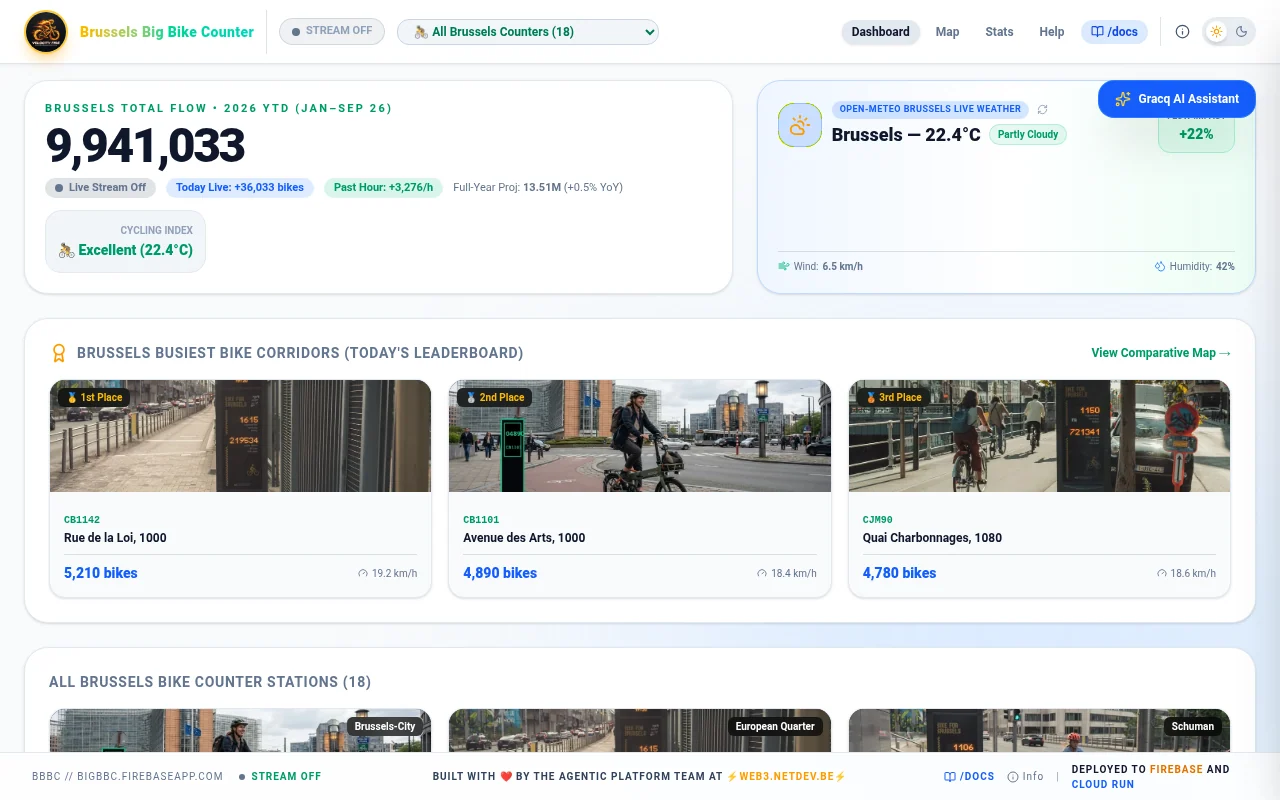
Task: Toggle the STREAM OFF button in header
Action: coord(332,31)
